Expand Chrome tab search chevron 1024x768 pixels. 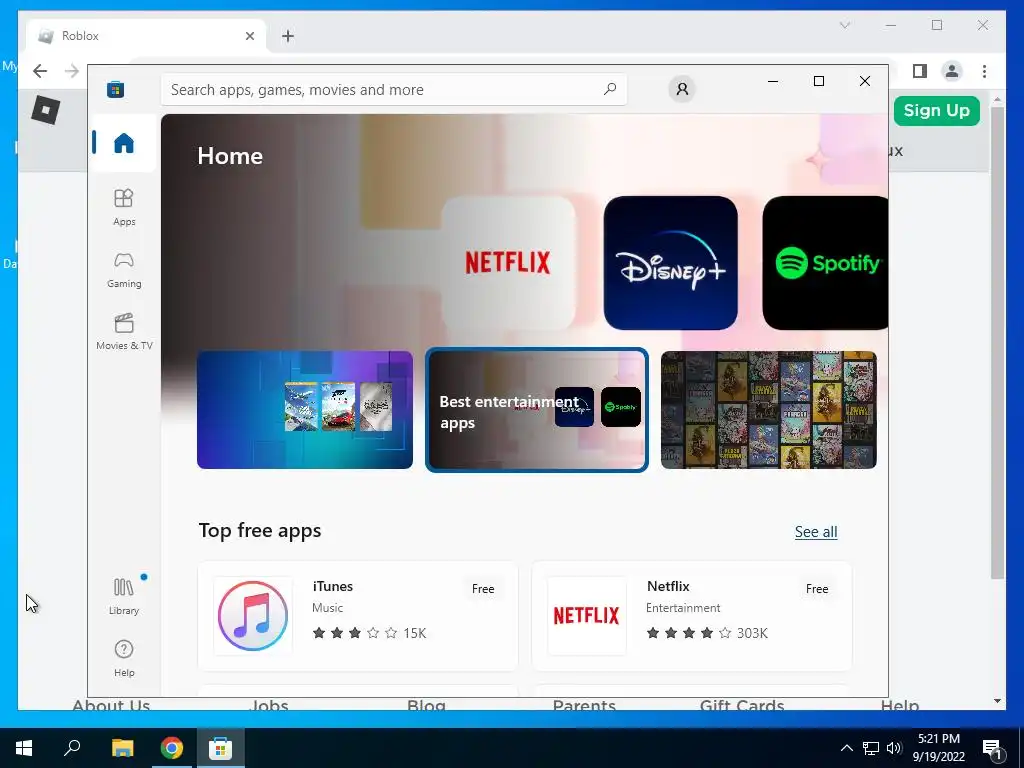click(844, 25)
